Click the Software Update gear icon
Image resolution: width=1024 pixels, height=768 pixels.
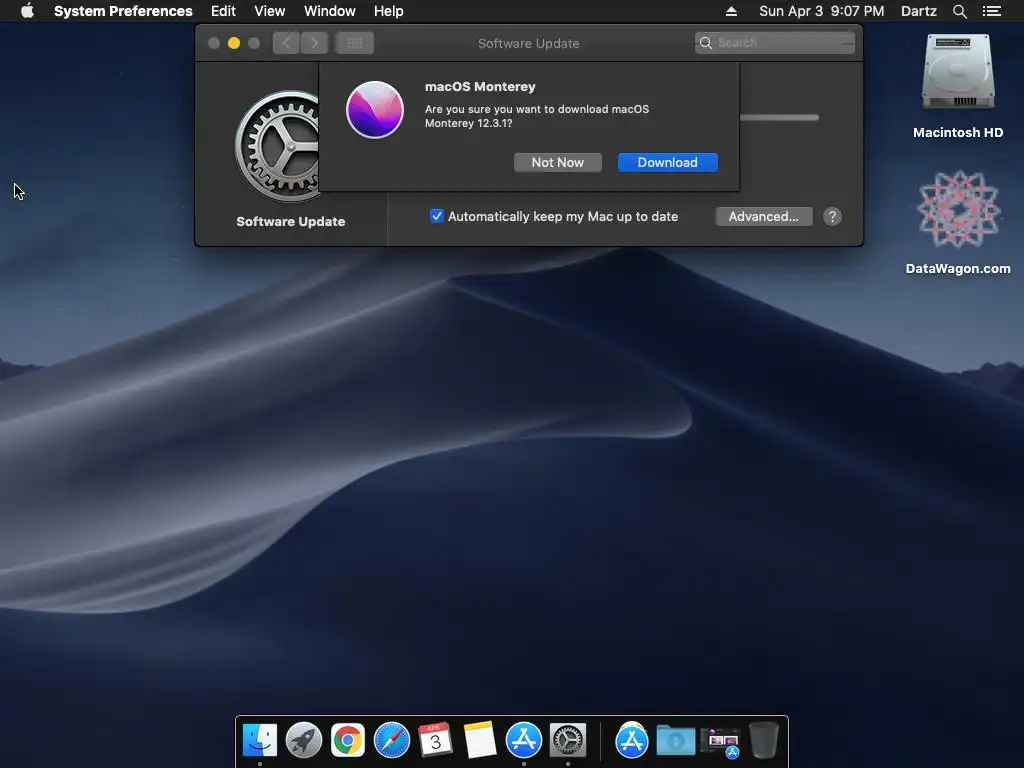[277, 146]
